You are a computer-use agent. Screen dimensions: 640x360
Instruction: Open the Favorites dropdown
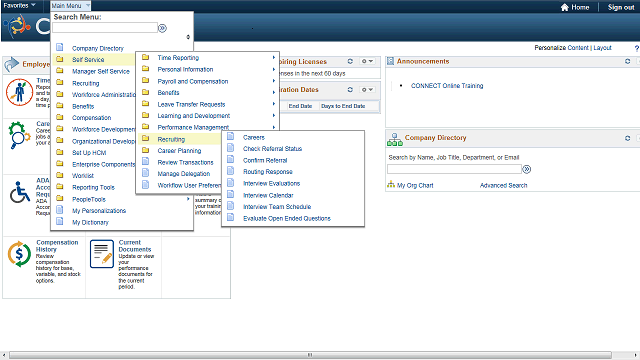tap(20, 5)
